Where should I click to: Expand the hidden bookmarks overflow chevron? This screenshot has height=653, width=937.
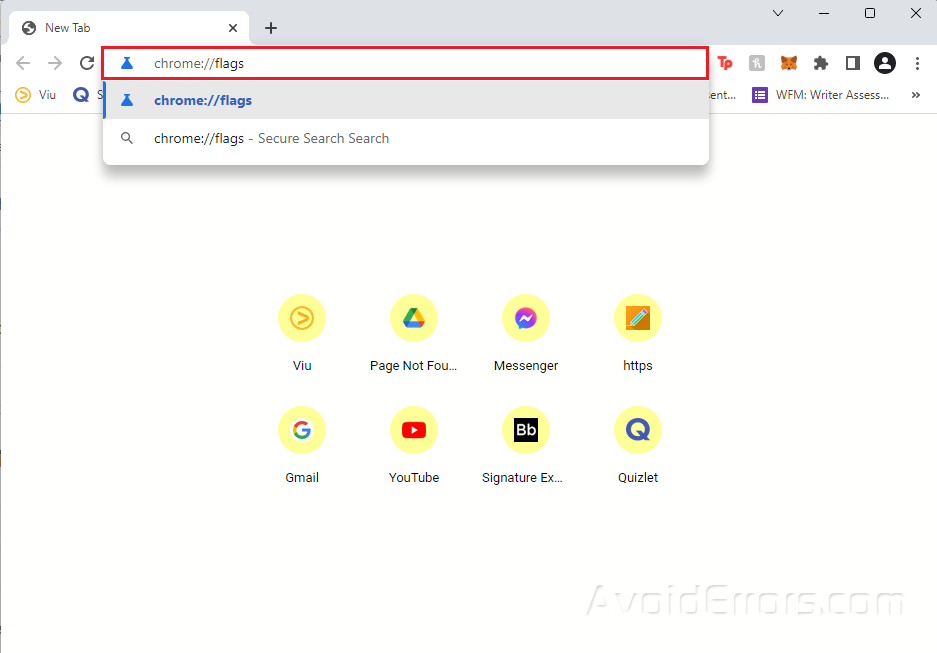[915, 95]
